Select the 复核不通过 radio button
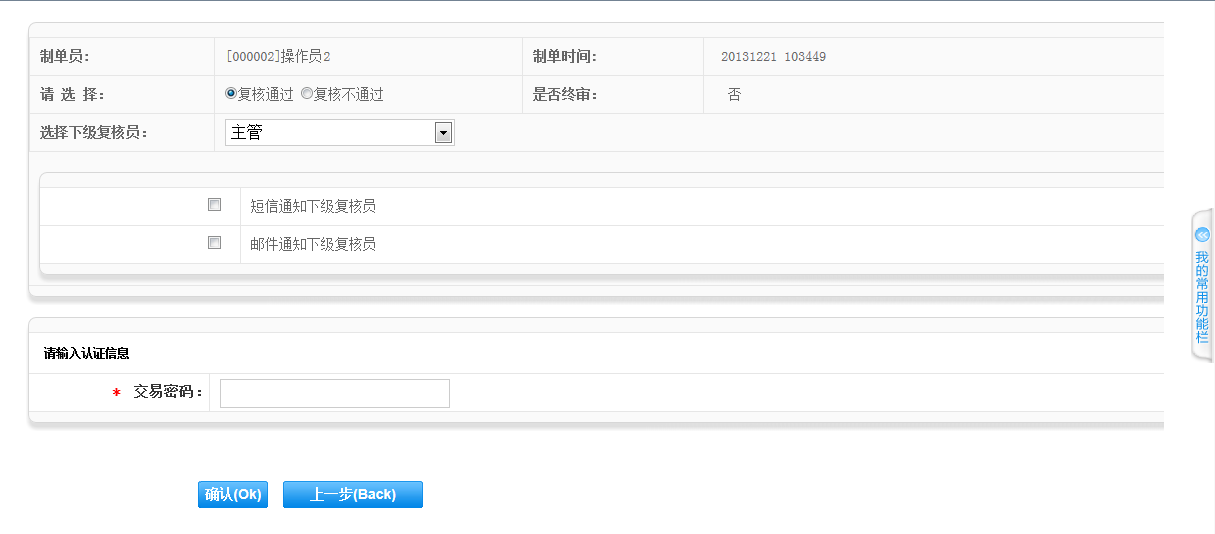Image resolution: width=1215 pixels, height=534 pixels. [307, 94]
